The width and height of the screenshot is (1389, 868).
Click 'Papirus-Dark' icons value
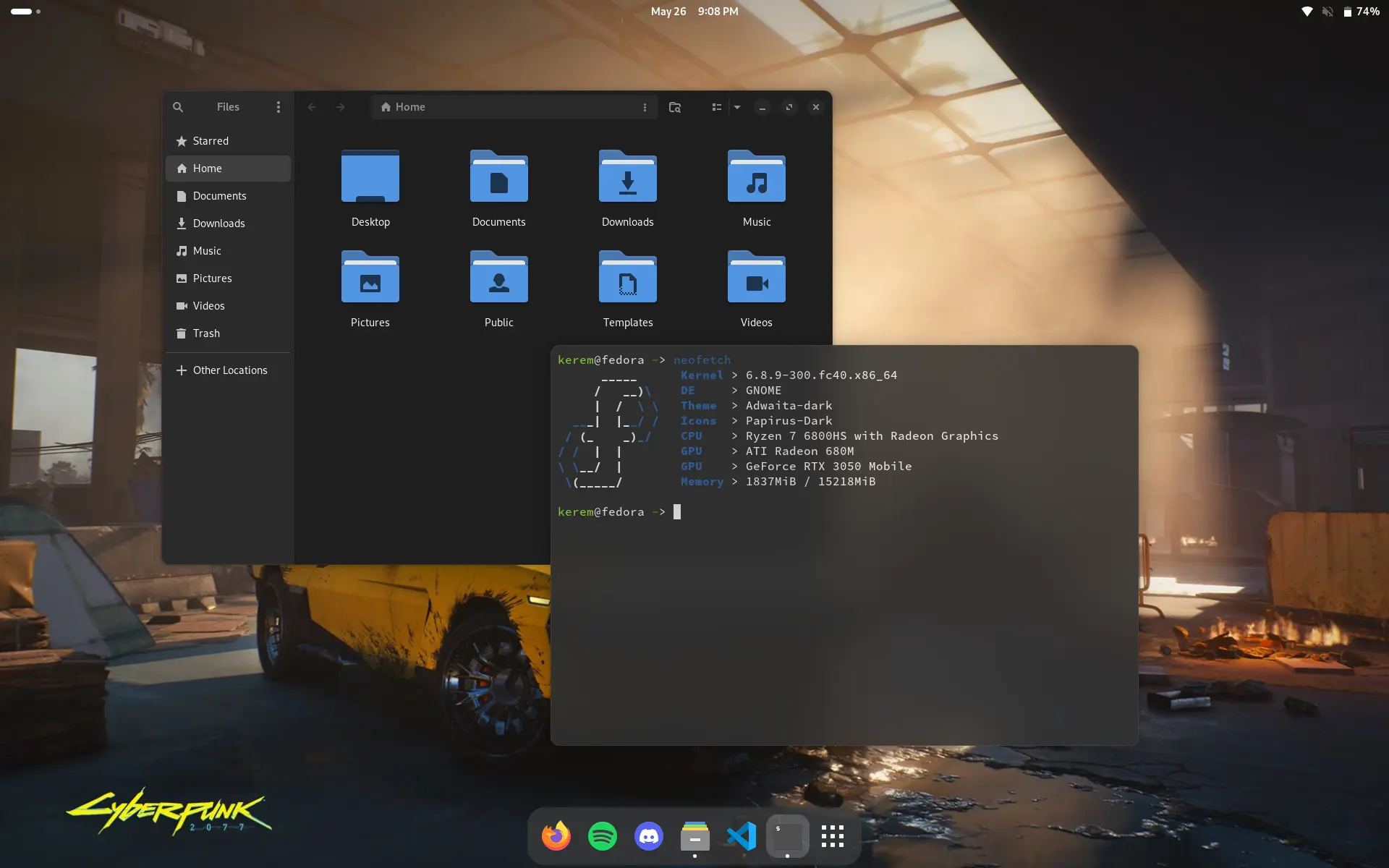[x=789, y=421]
